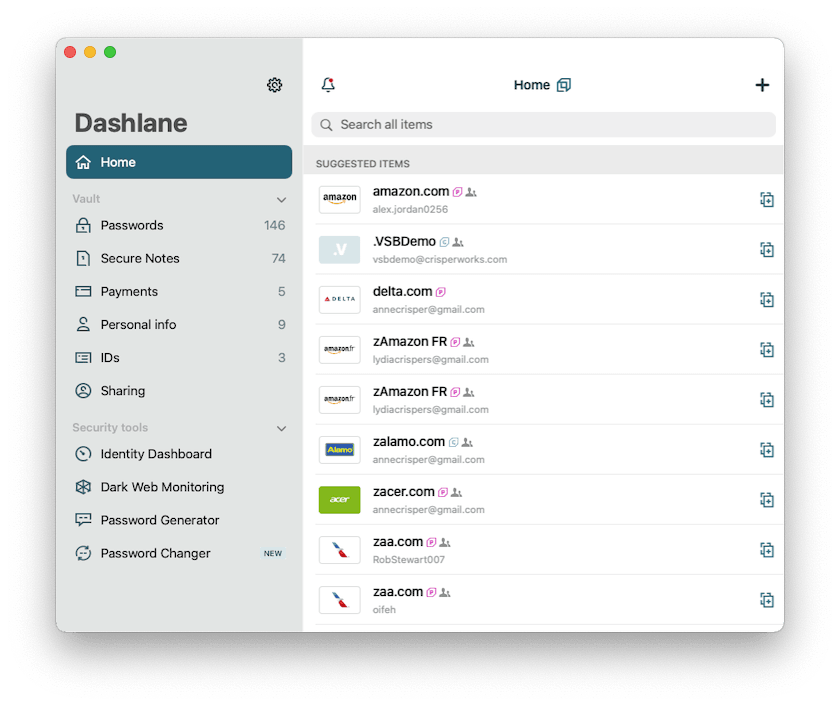Open Passwords in the sidebar

(x=132, y=226)
